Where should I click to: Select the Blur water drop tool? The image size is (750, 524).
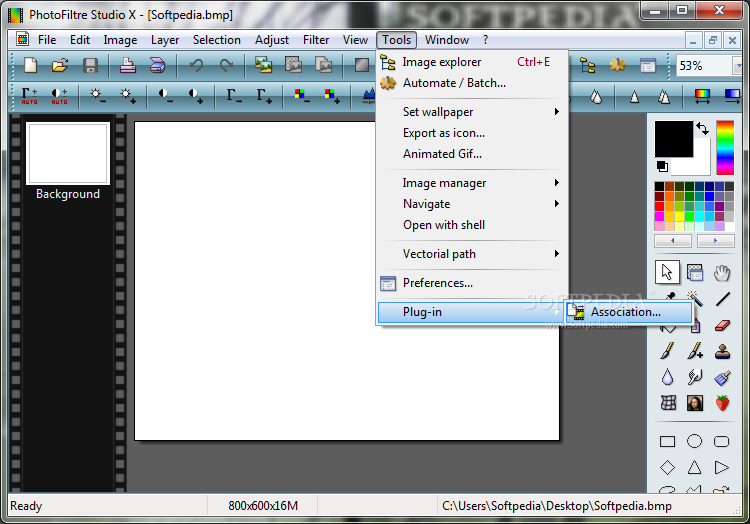click(667, 377)
